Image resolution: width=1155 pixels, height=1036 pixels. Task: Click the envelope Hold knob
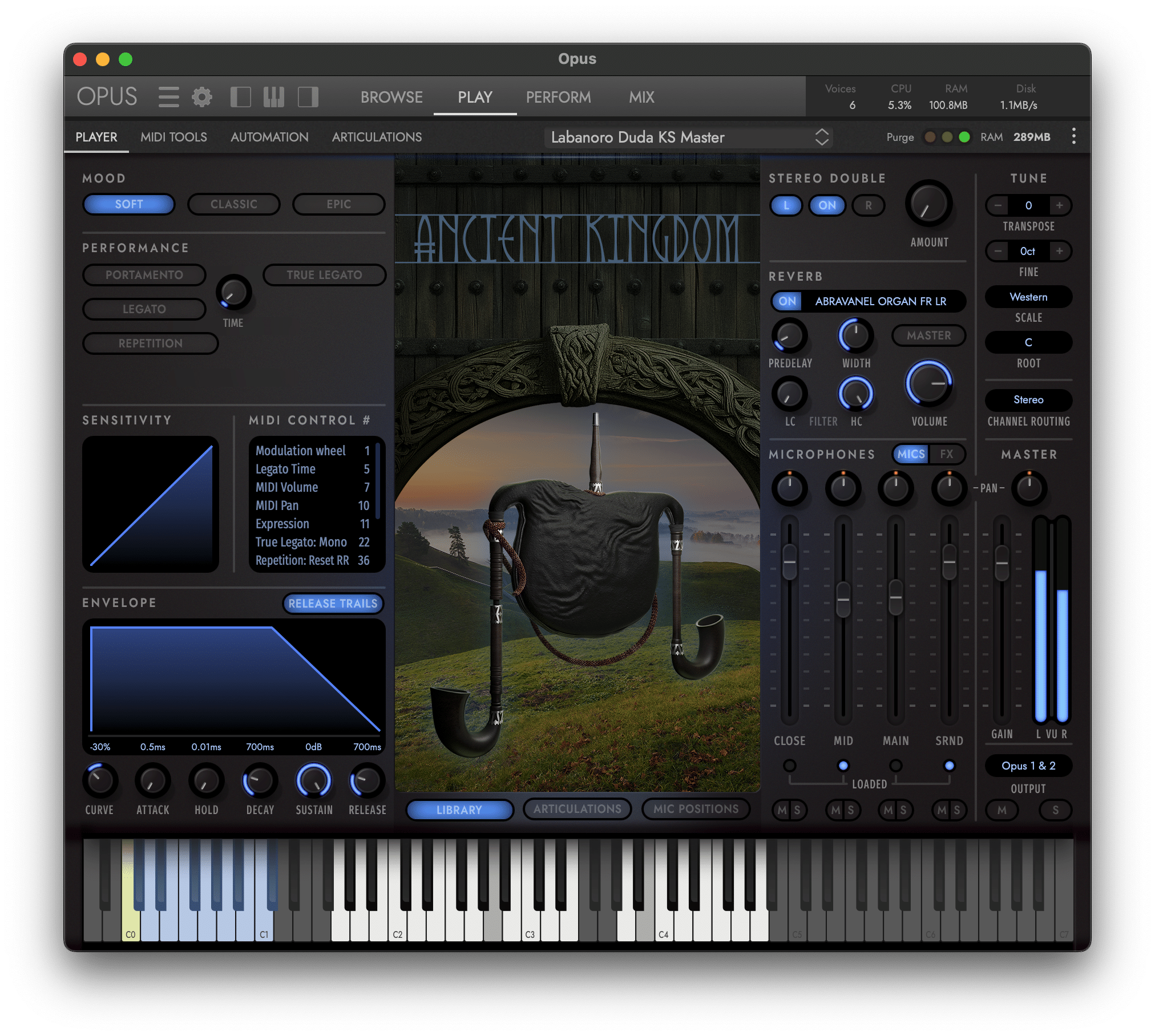(x=206, y=780)
